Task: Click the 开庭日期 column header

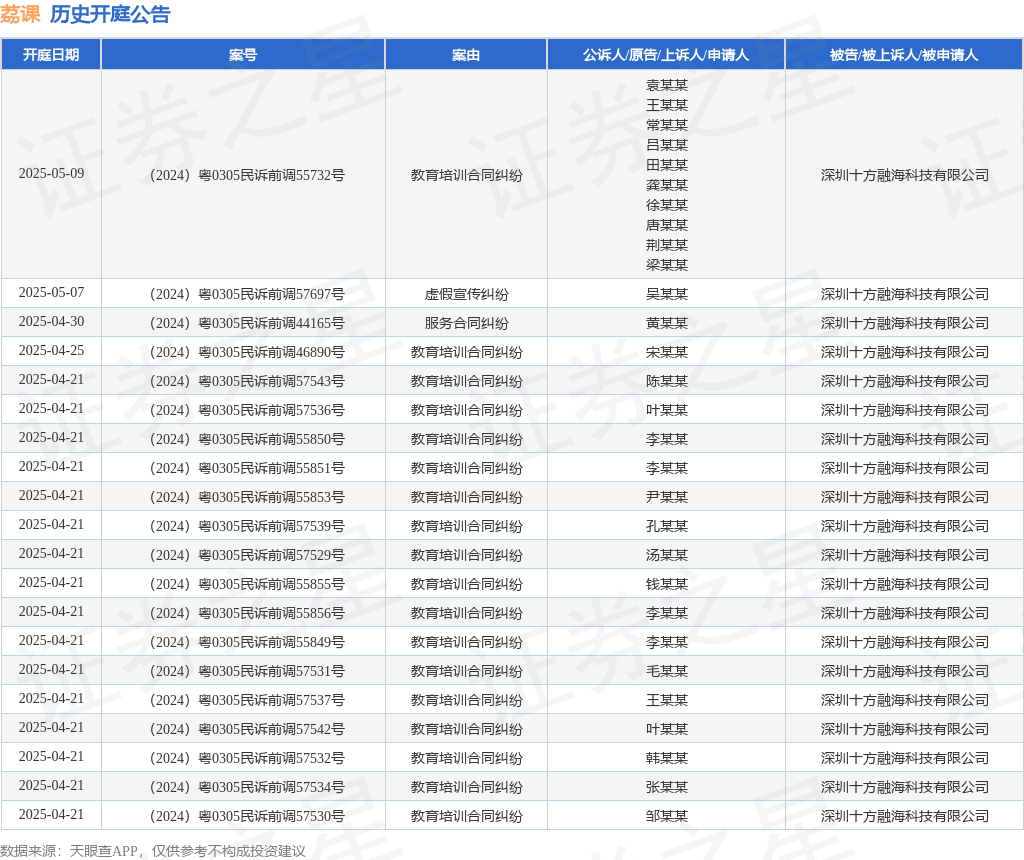Action: point(51,55)
